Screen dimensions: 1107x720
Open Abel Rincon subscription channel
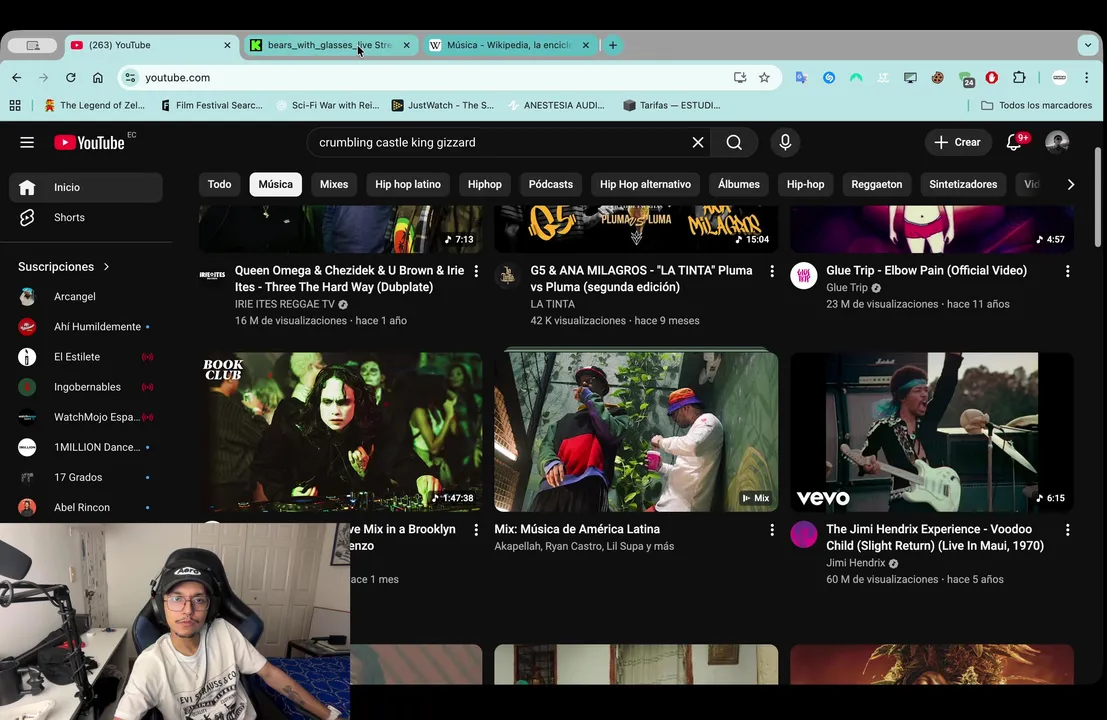pos(85,508)
